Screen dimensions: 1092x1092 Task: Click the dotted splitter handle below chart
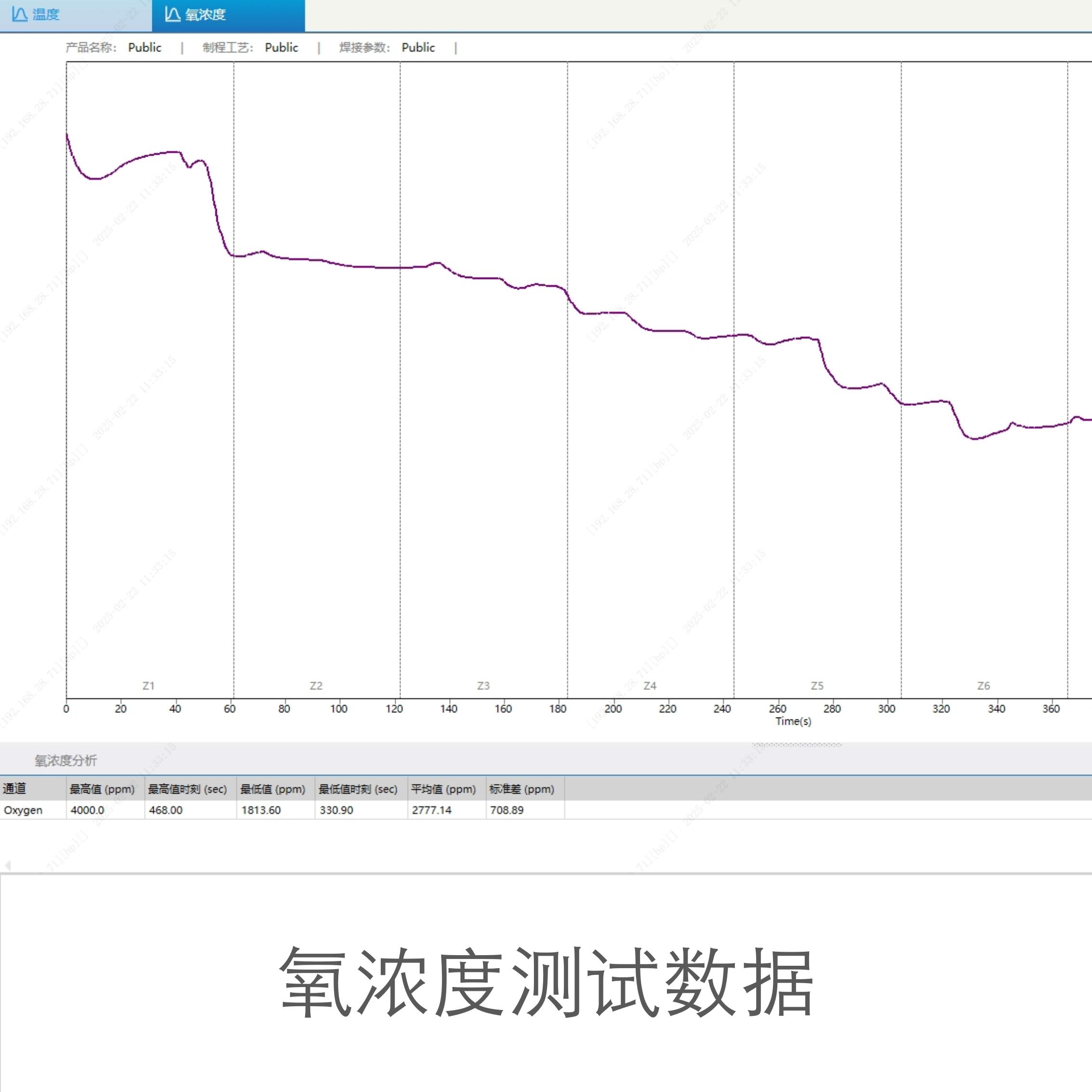coord(797,745)
